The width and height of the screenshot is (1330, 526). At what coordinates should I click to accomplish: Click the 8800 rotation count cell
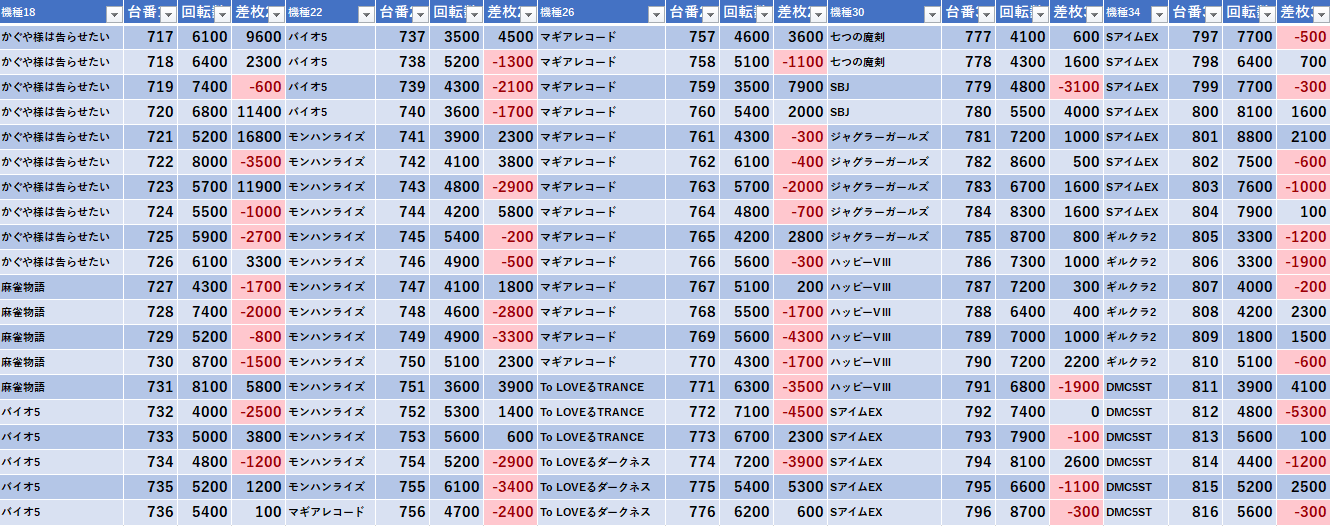(1249, 137)
